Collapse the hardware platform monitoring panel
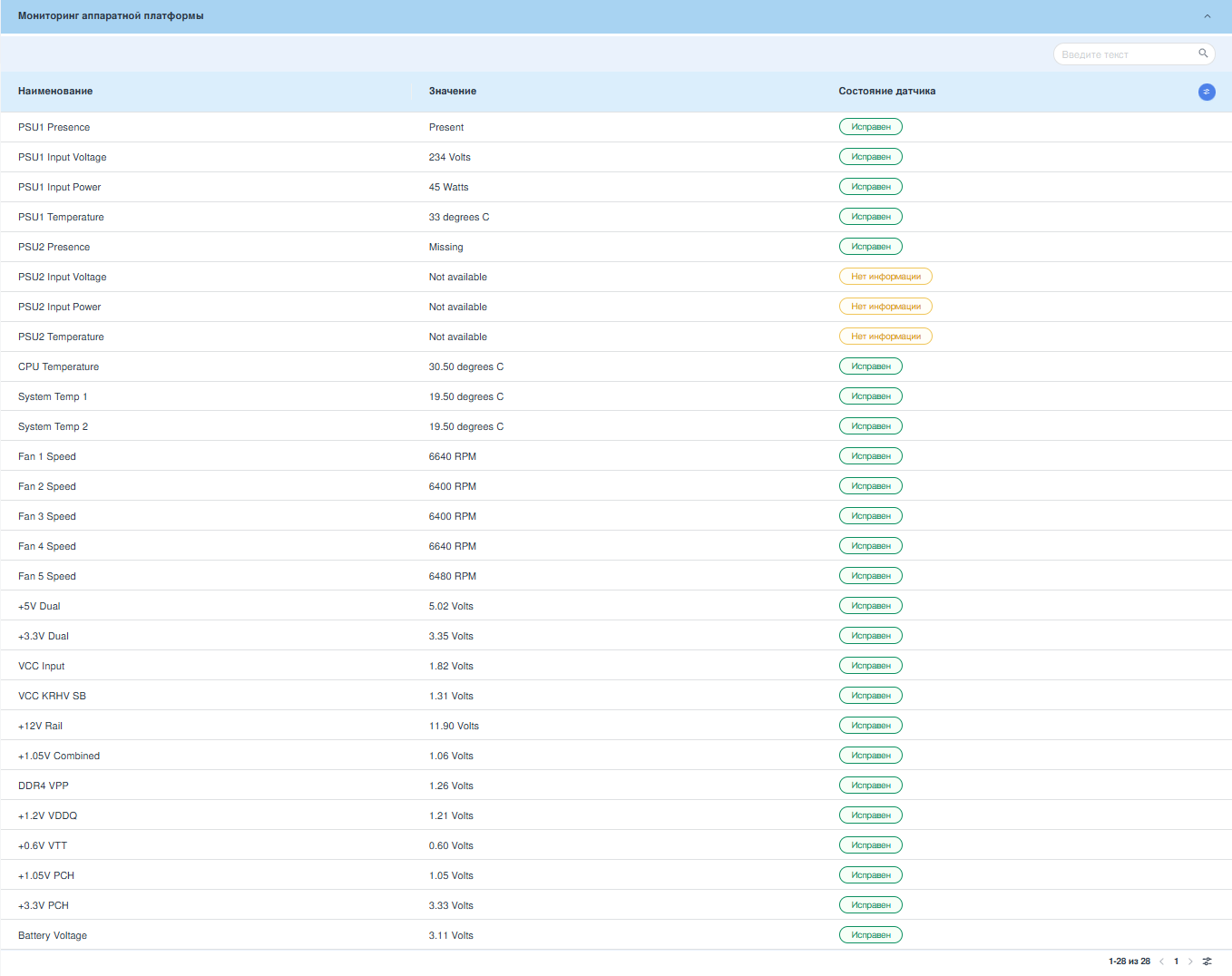 pos(1207,16)
